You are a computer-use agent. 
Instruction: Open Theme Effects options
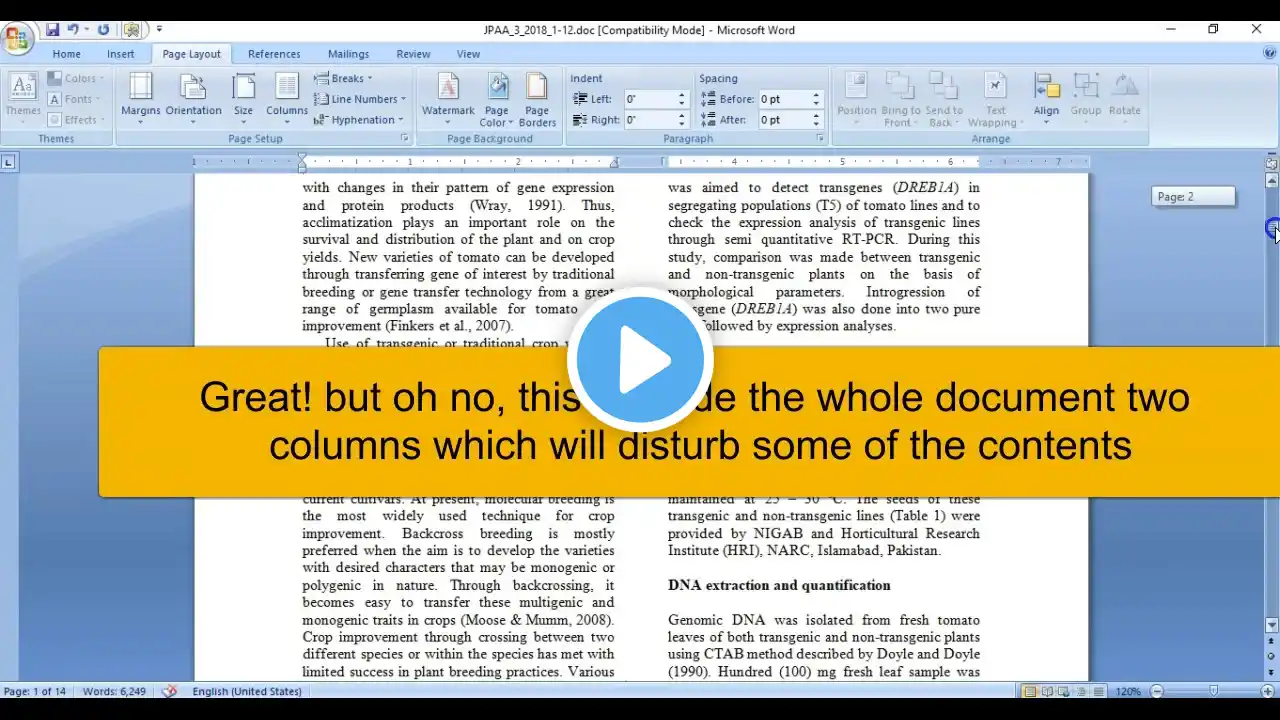75,120
